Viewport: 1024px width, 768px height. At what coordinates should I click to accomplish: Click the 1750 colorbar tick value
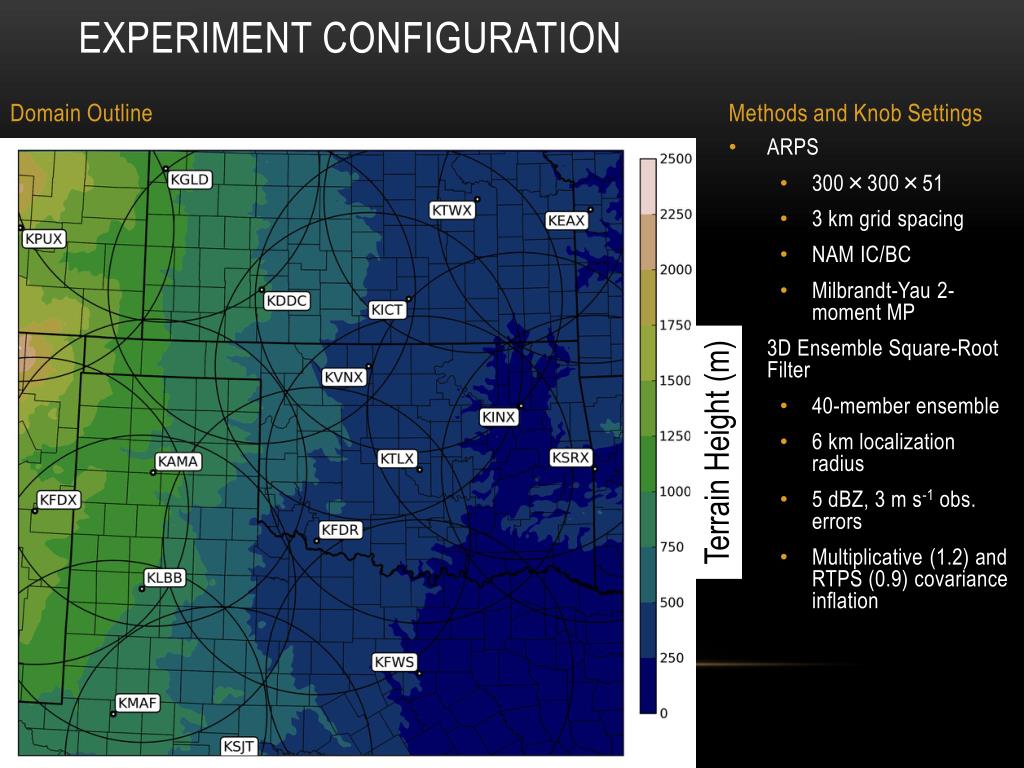coord(675,325)
